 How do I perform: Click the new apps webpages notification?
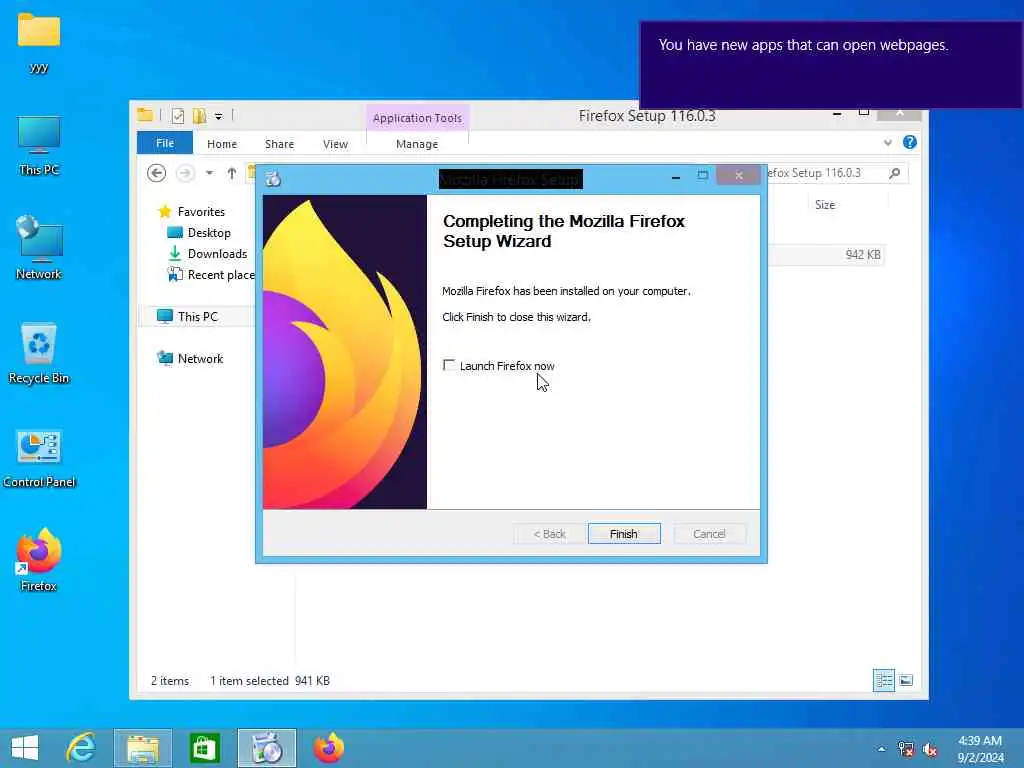(x=831, y=65)
